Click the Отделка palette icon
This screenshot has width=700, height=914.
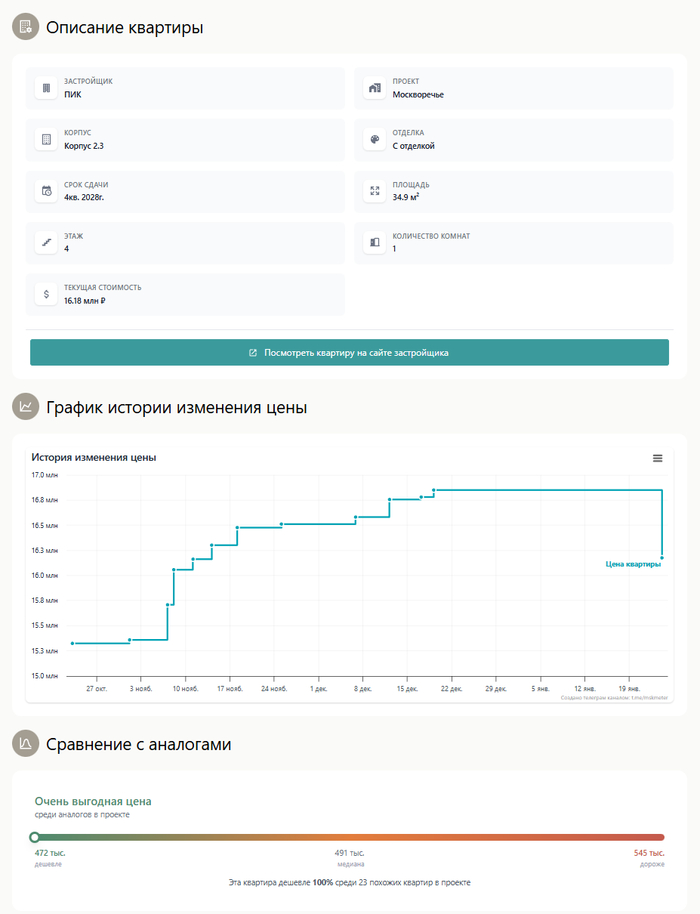[x=375, y=140]
